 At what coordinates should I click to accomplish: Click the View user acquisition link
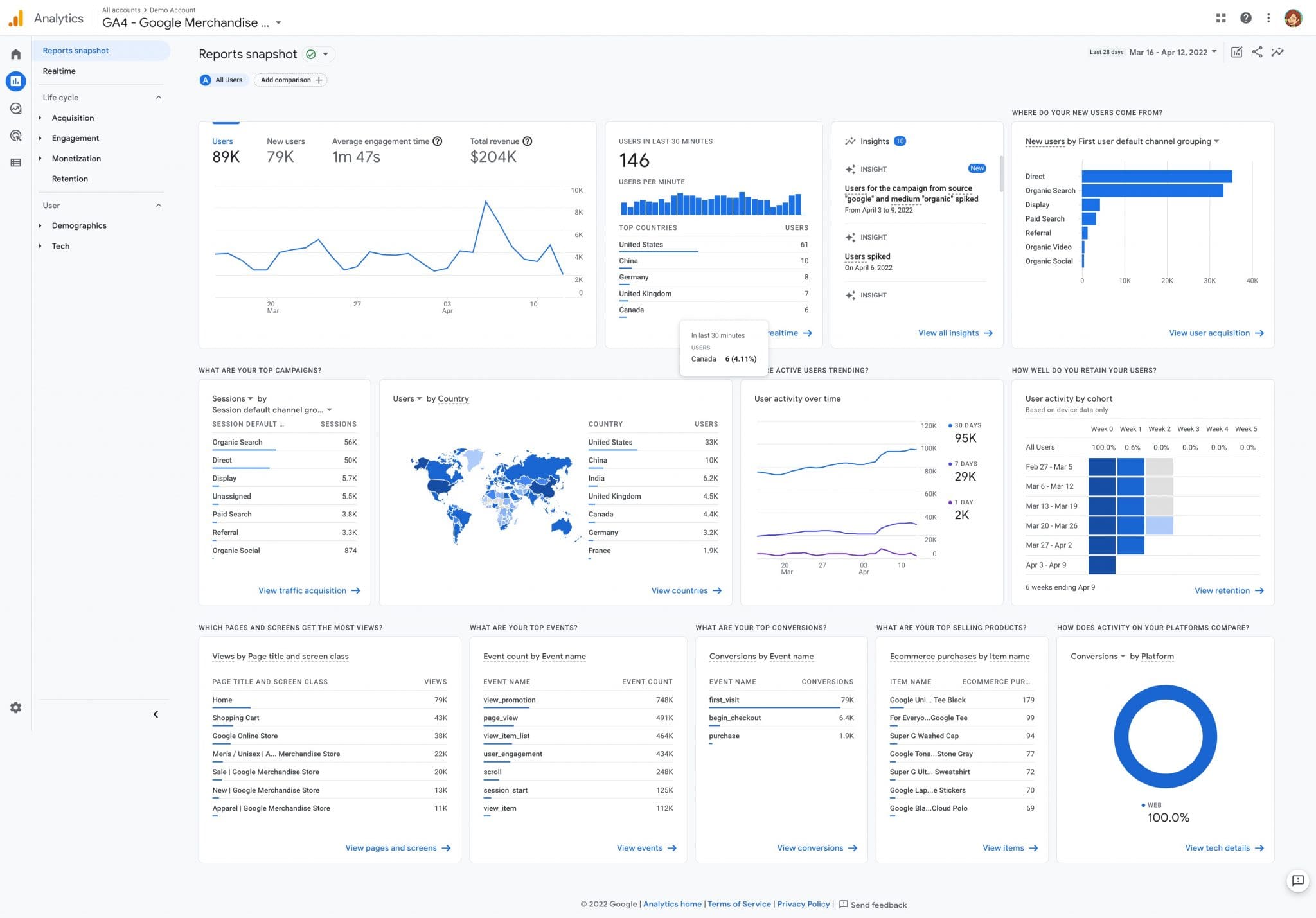(x=1214, y=333)
